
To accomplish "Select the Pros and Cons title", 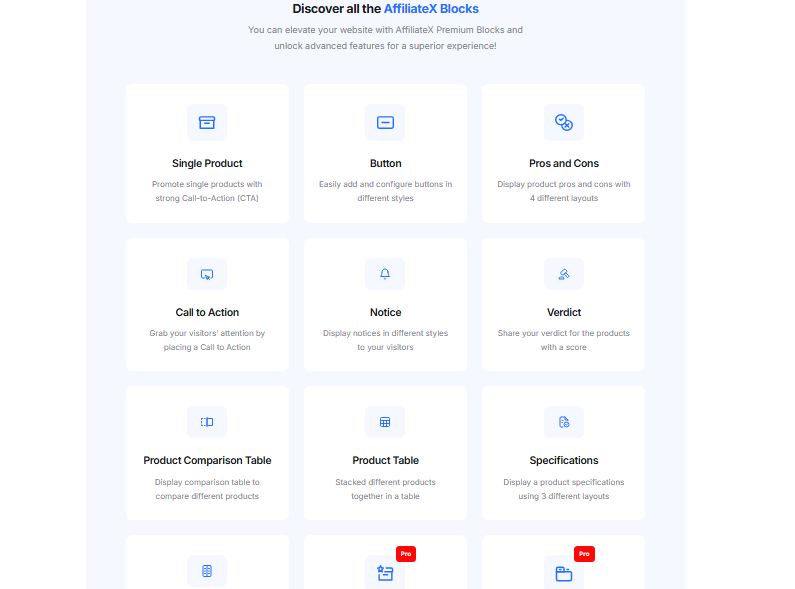I will (564, 163).
